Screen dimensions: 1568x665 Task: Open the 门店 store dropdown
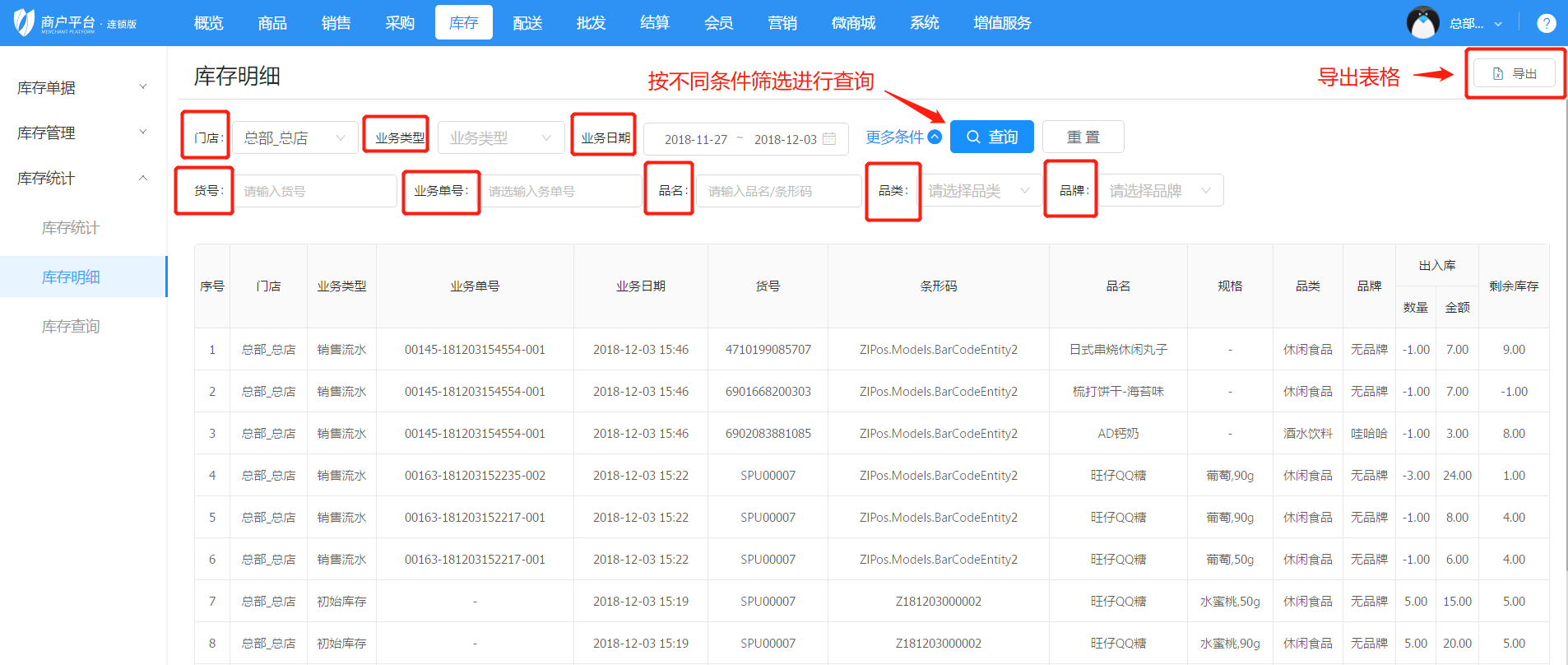tap(295, 138)
